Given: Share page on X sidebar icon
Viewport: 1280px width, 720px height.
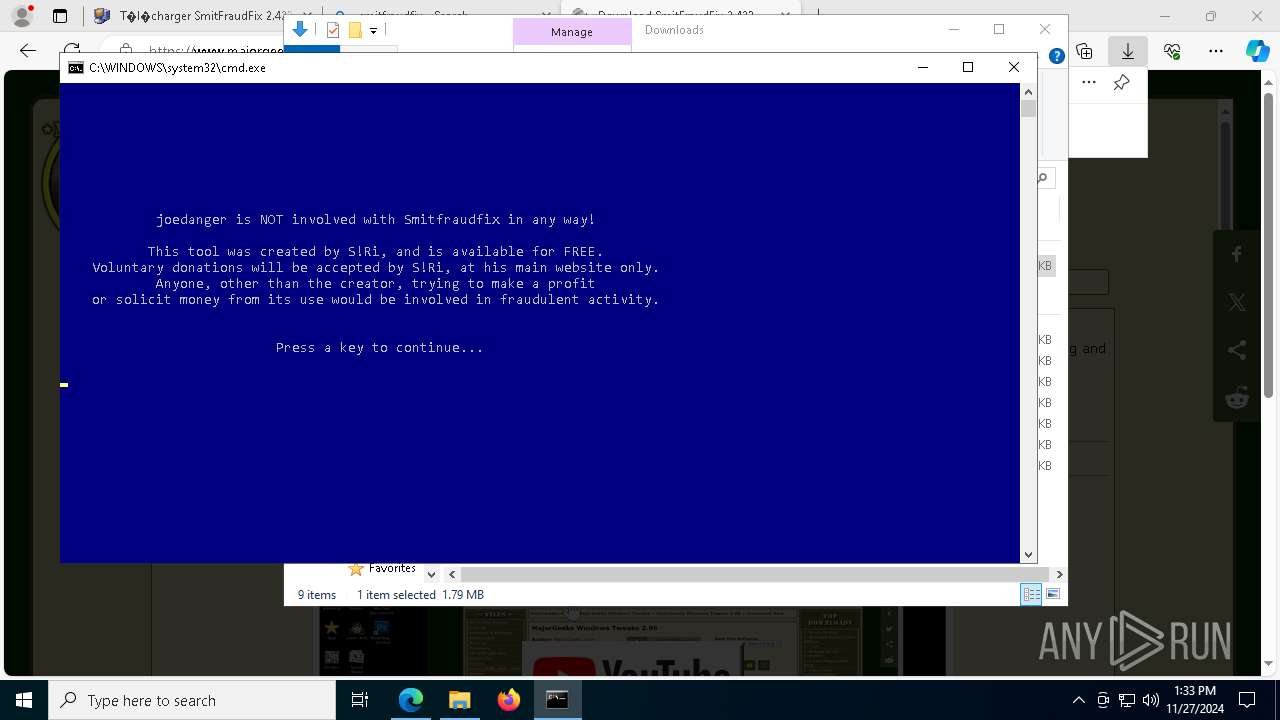Looking at the screenshot, I should point(1237,303).
